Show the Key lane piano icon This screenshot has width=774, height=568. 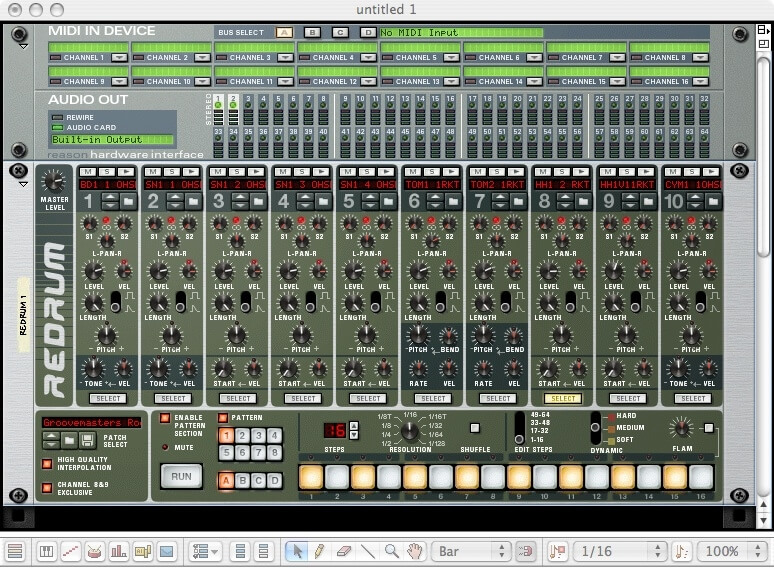(46, 551)
